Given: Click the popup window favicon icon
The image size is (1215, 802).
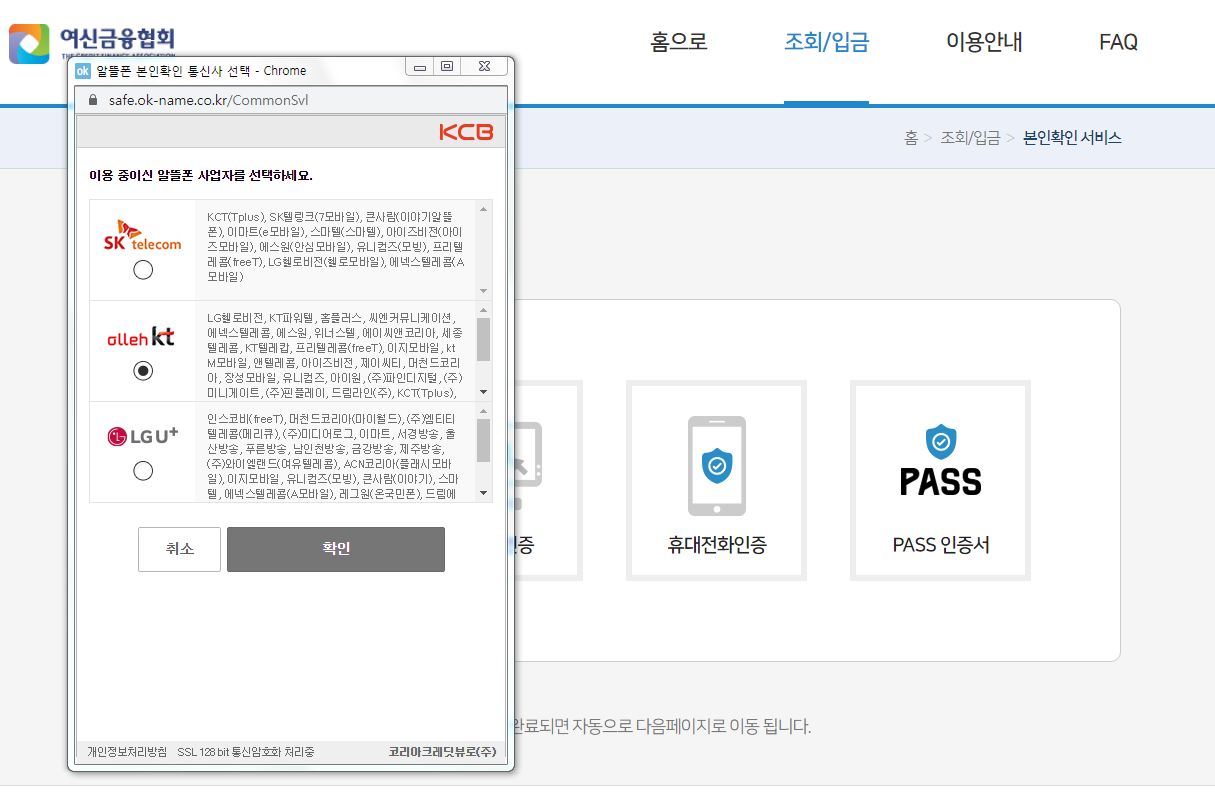Looking at the screenshot, I should 83,70.
